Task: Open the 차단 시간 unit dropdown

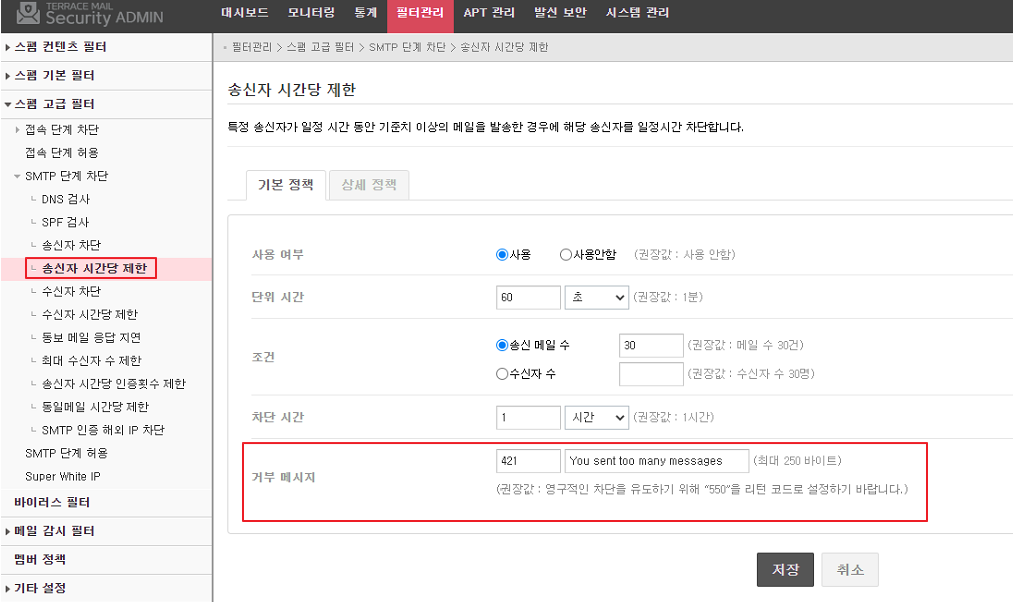Action: pos(597,417)
